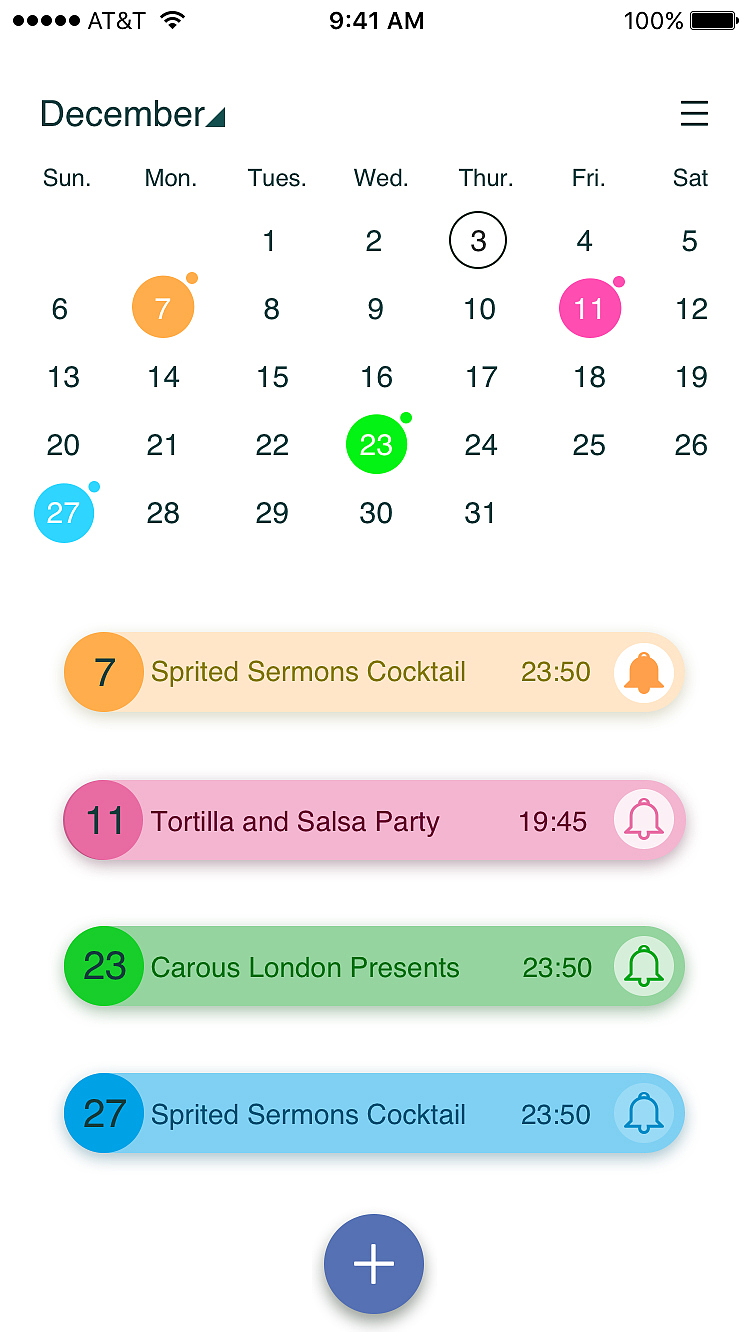Toggle the green bell on Carous London Presents

[x=643, y=967]
